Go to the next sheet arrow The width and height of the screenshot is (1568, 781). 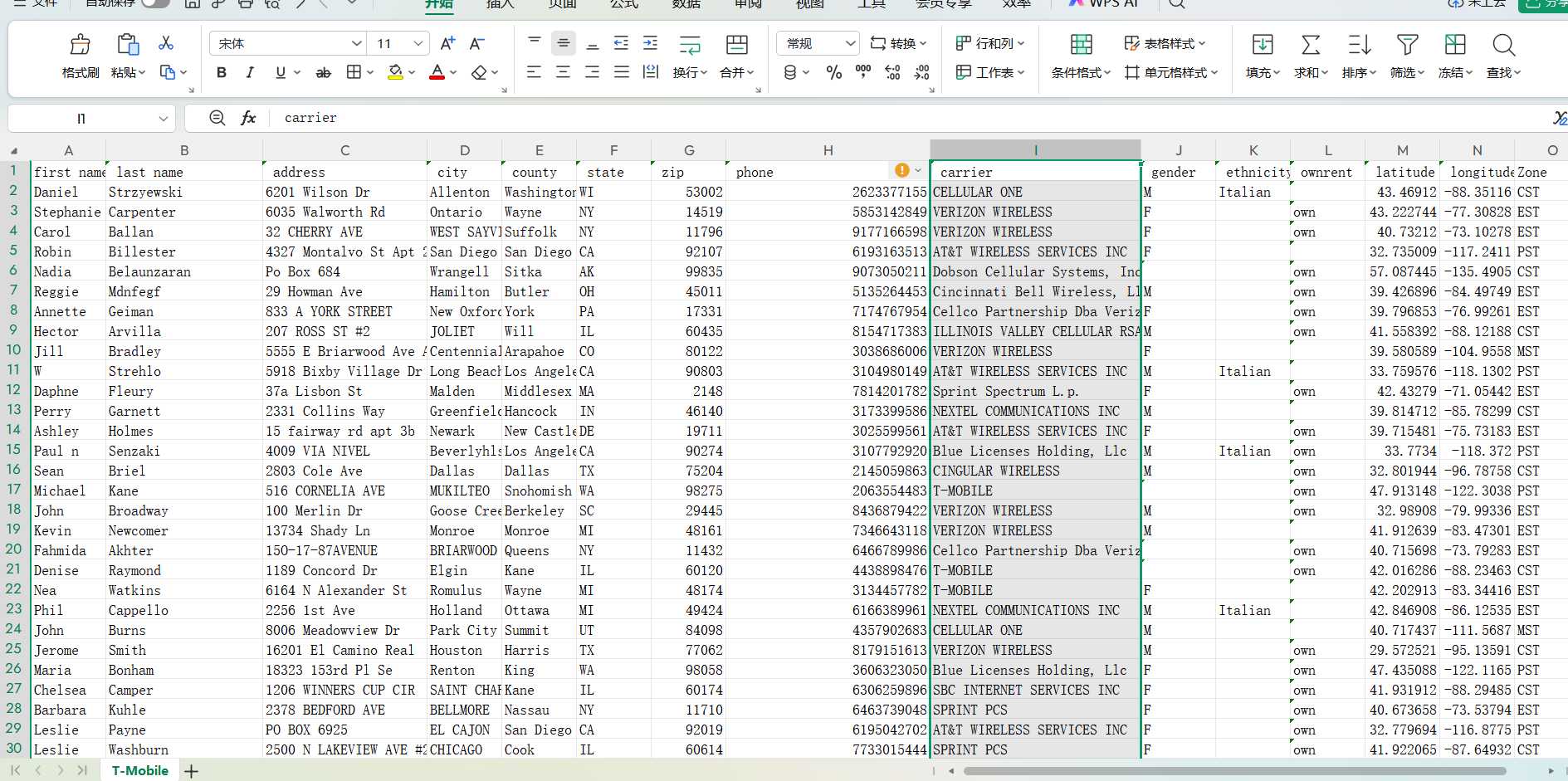pyautogui.click(x=61, y=771)
